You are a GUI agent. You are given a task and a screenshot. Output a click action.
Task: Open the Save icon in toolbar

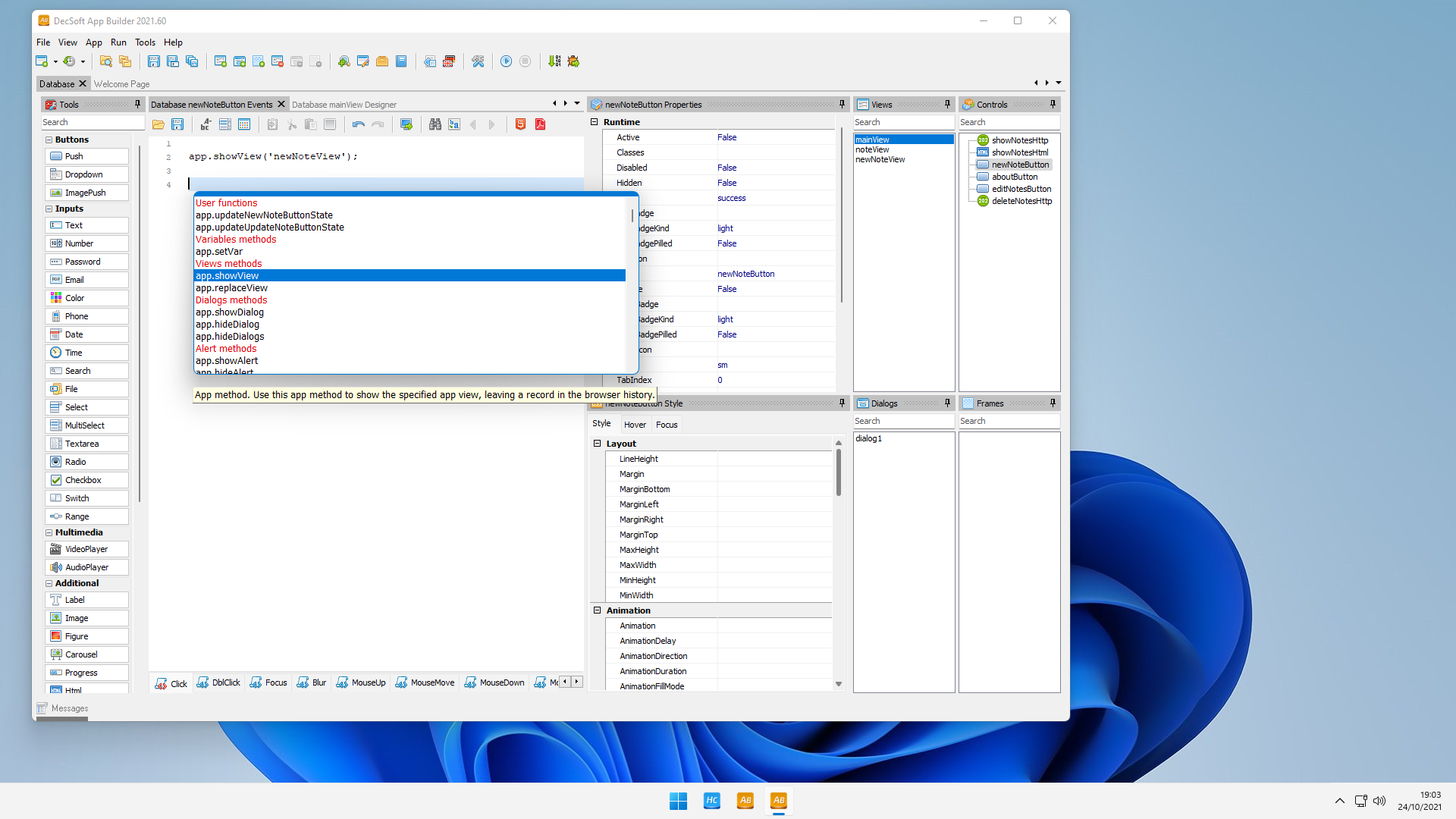152,62
